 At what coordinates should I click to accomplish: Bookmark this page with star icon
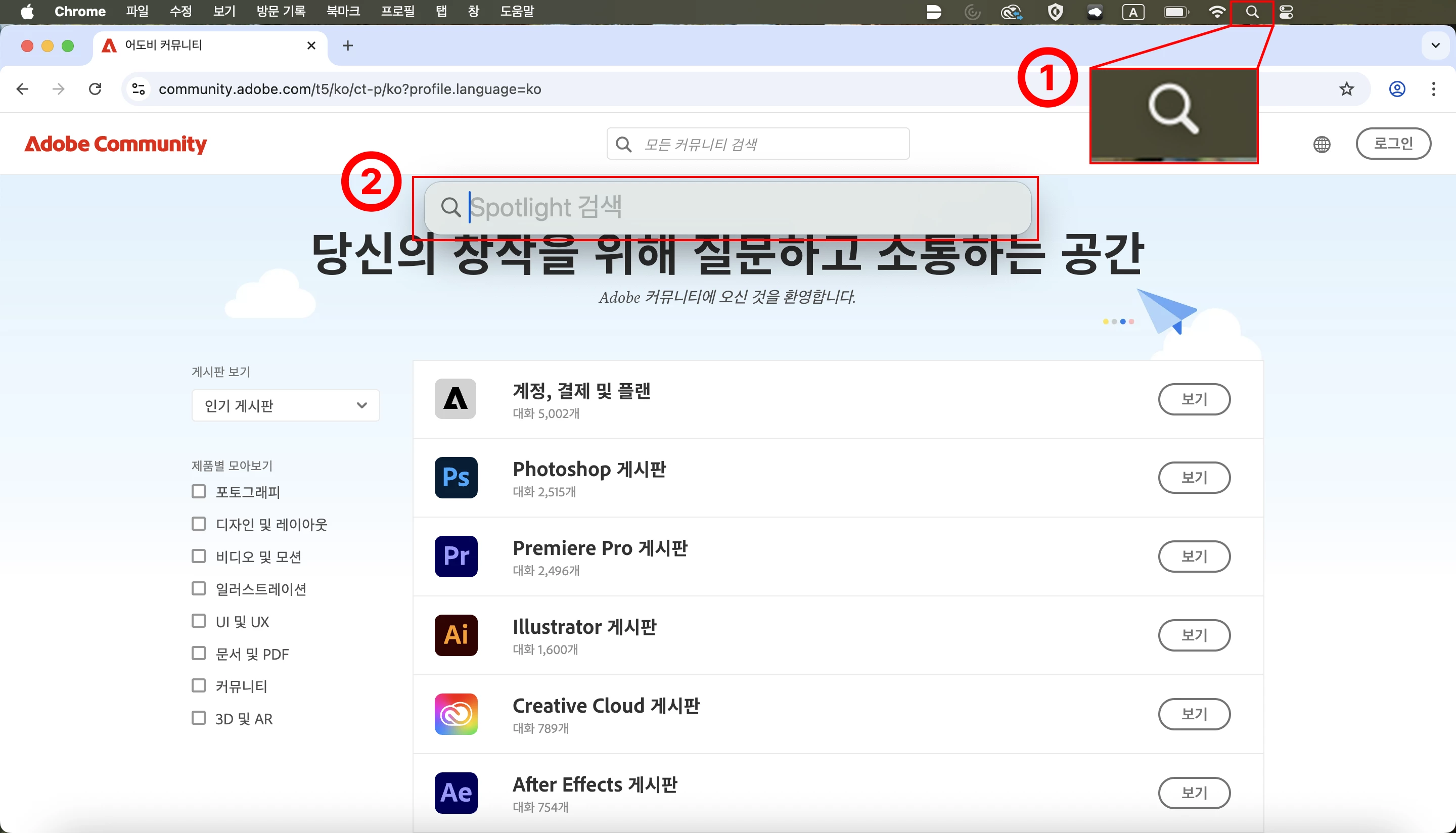[1346, 89]
